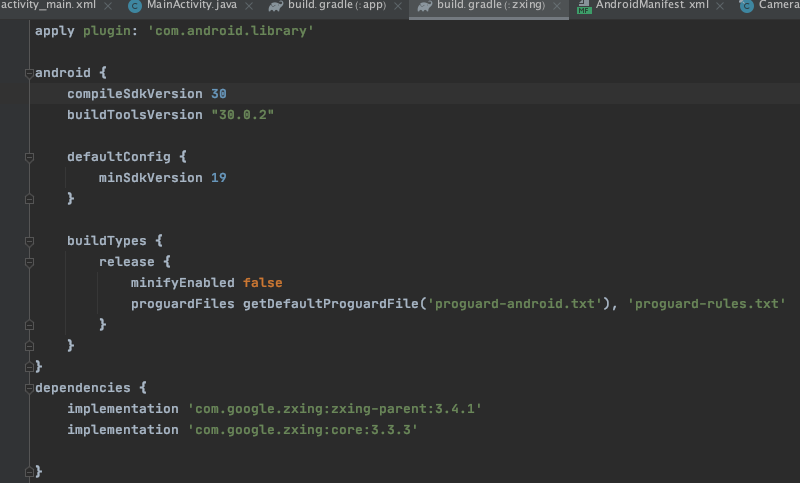Click the Java class icon on MainActivity.java tab

pos(135,6)
